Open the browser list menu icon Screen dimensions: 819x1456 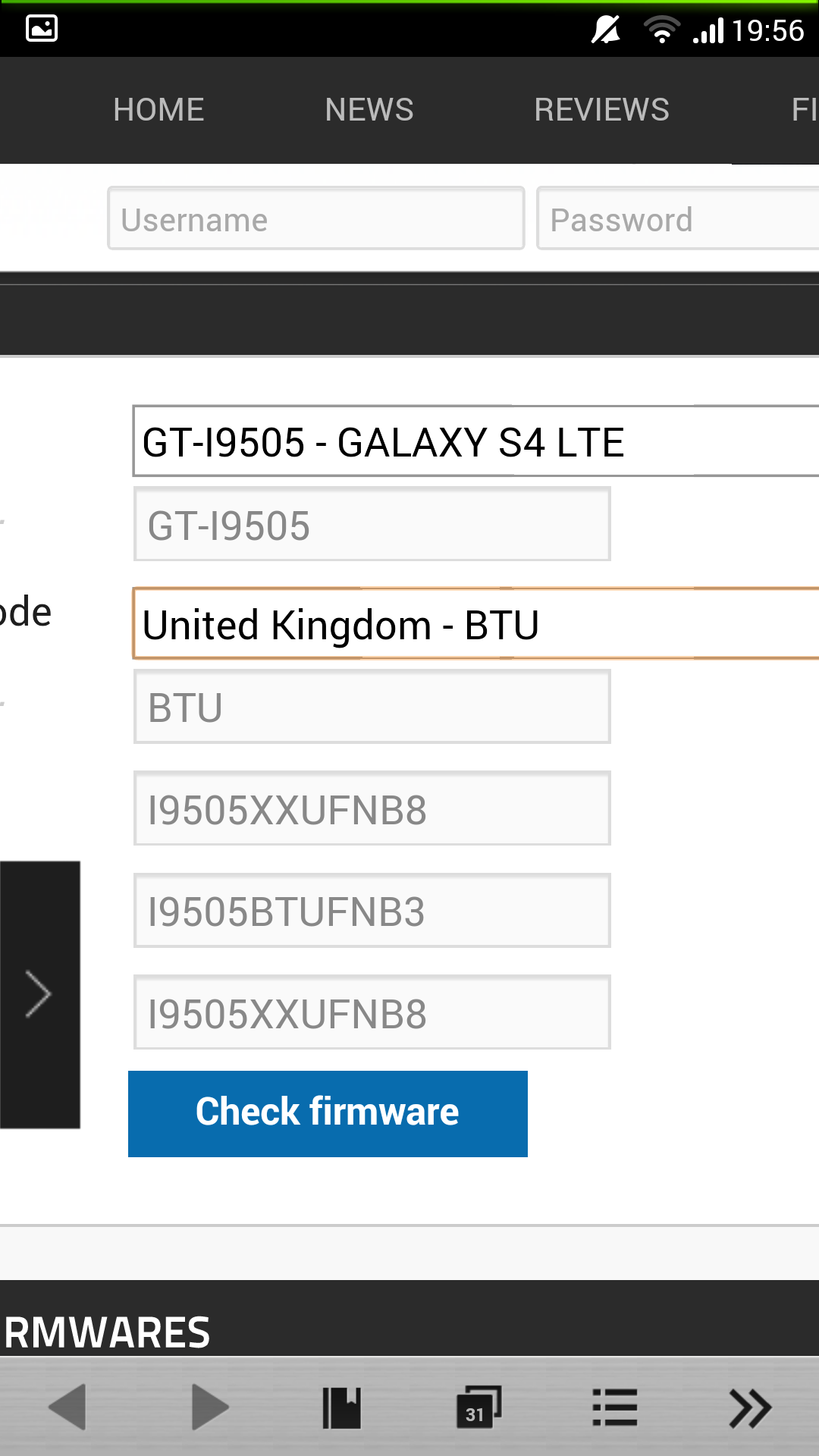tap(614, 1407)
